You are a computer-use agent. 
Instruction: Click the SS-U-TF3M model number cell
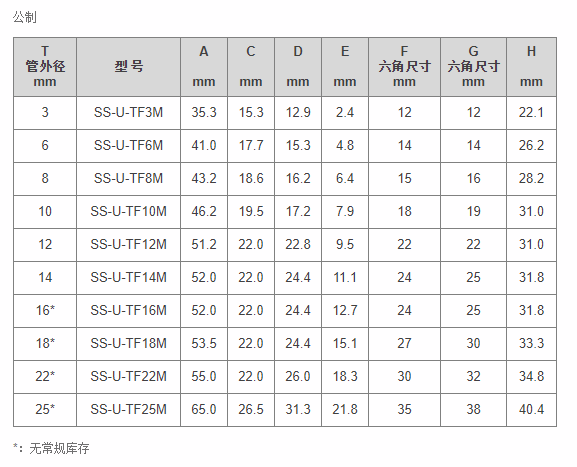128,113
